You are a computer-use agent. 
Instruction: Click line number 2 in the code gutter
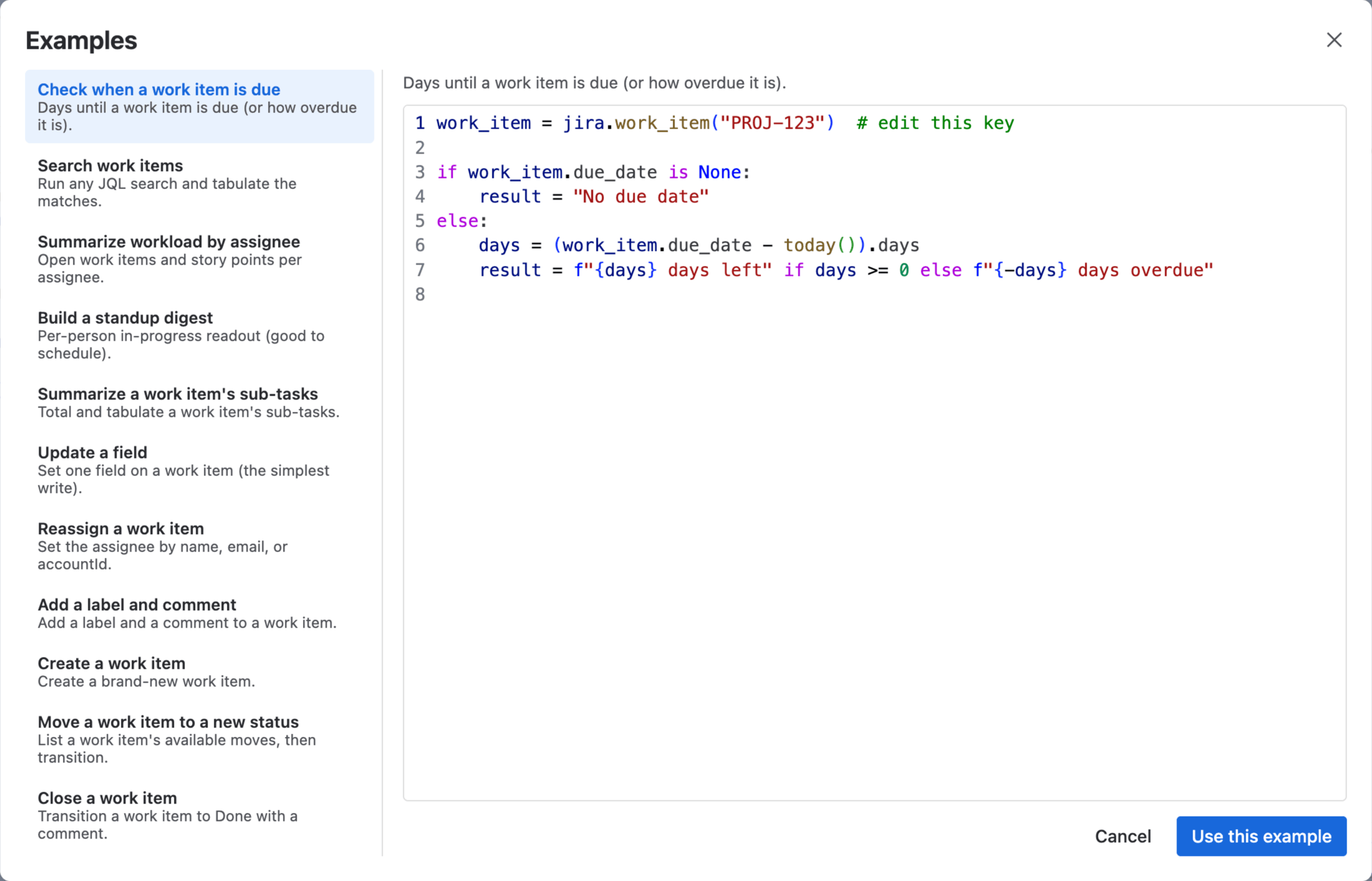point(420,148)
